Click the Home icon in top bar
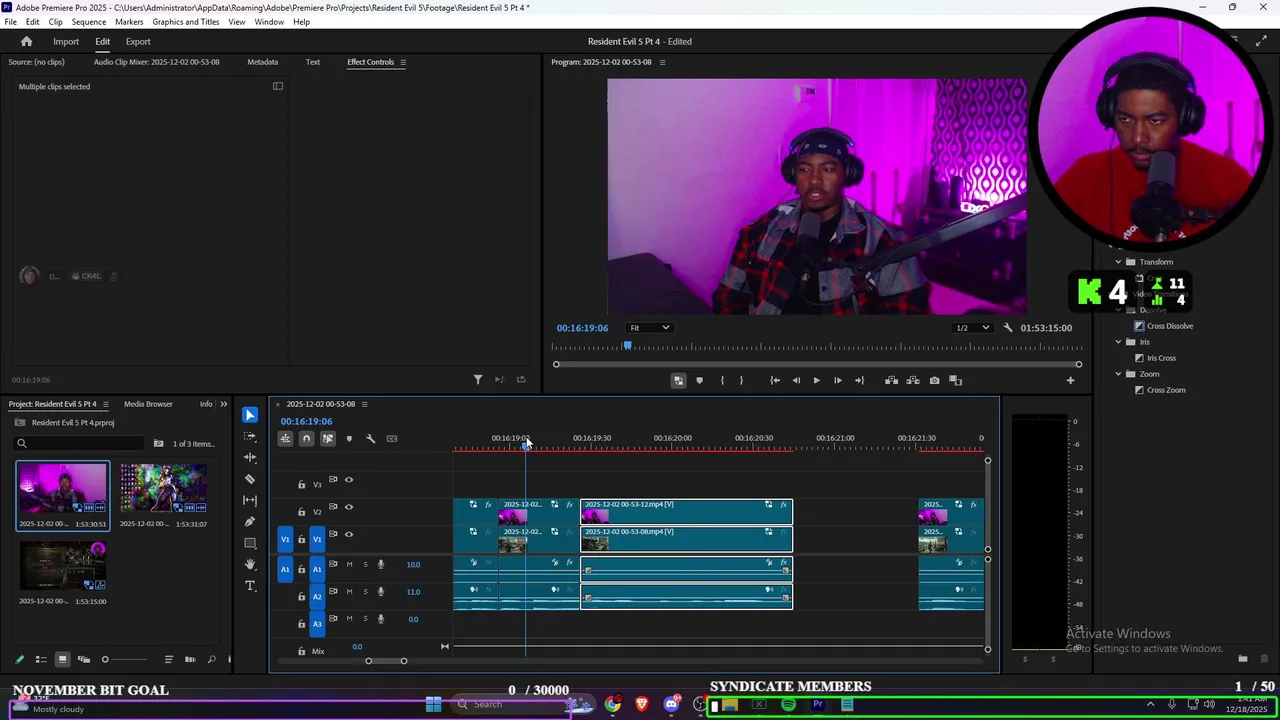Viewport: 1280px width, 720px height. [x=26, y=41]
